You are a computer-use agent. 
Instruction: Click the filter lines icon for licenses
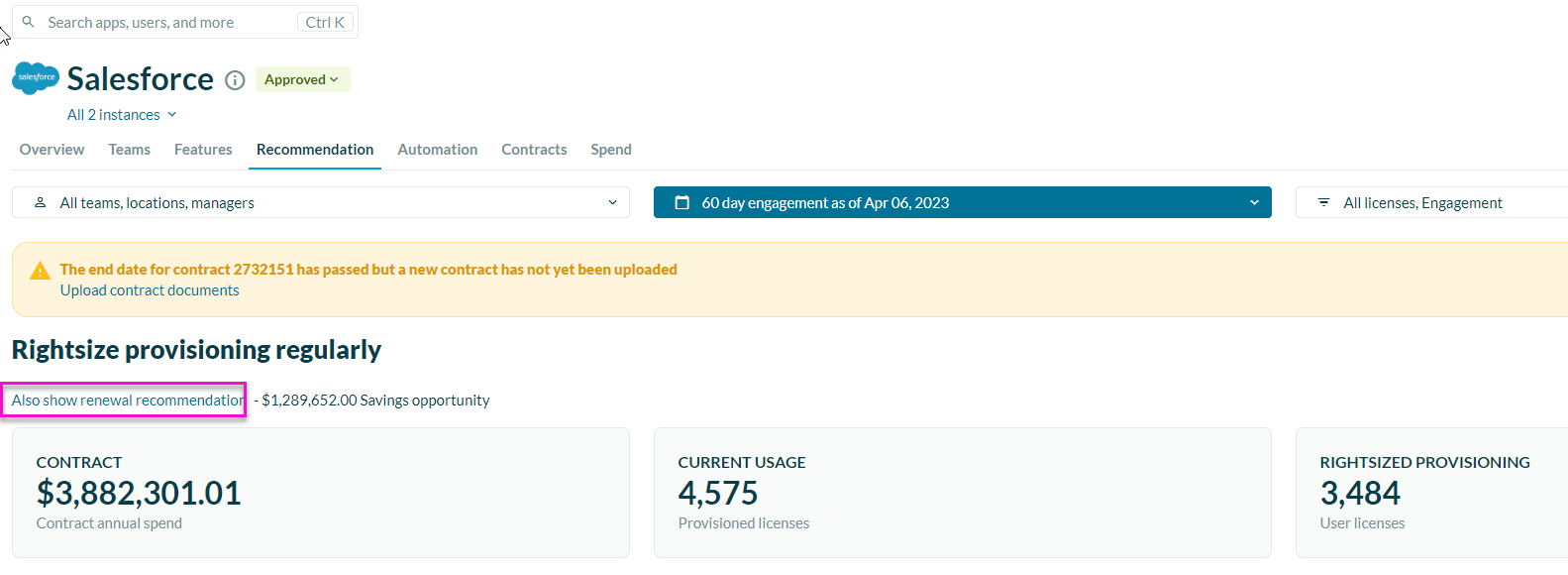pos(1323,202)
